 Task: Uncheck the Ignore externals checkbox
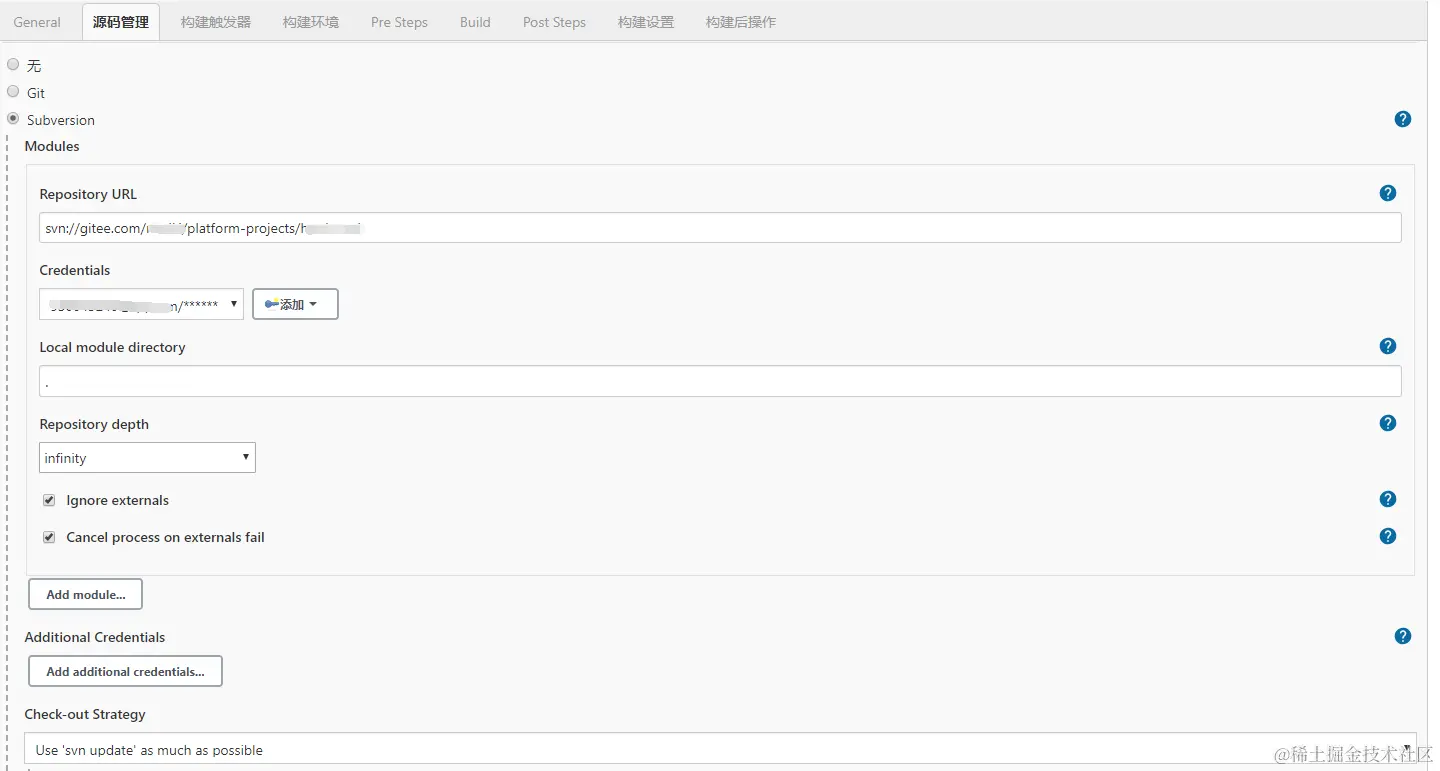49,500
